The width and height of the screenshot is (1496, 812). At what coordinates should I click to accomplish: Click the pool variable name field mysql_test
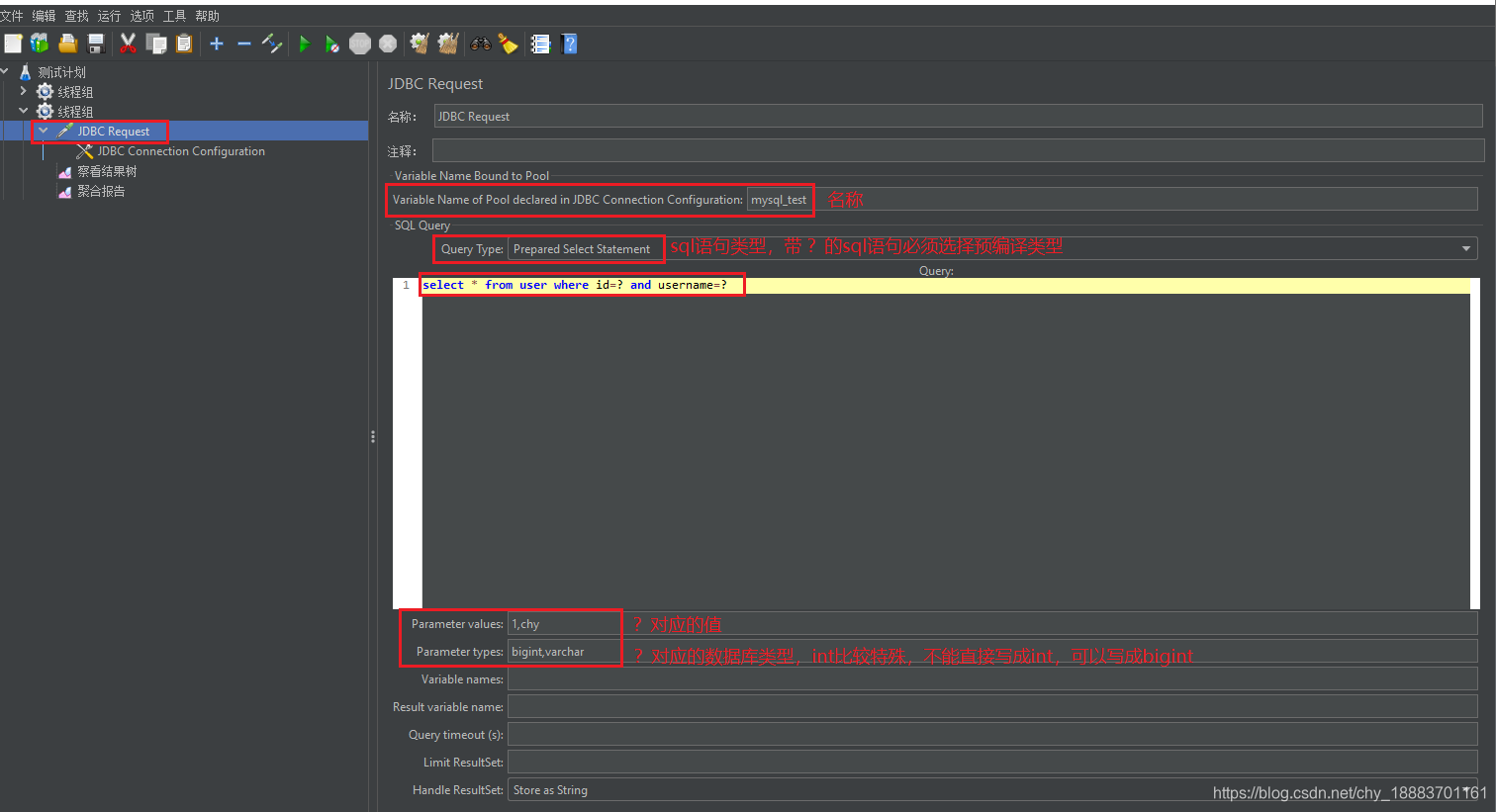1112,199
